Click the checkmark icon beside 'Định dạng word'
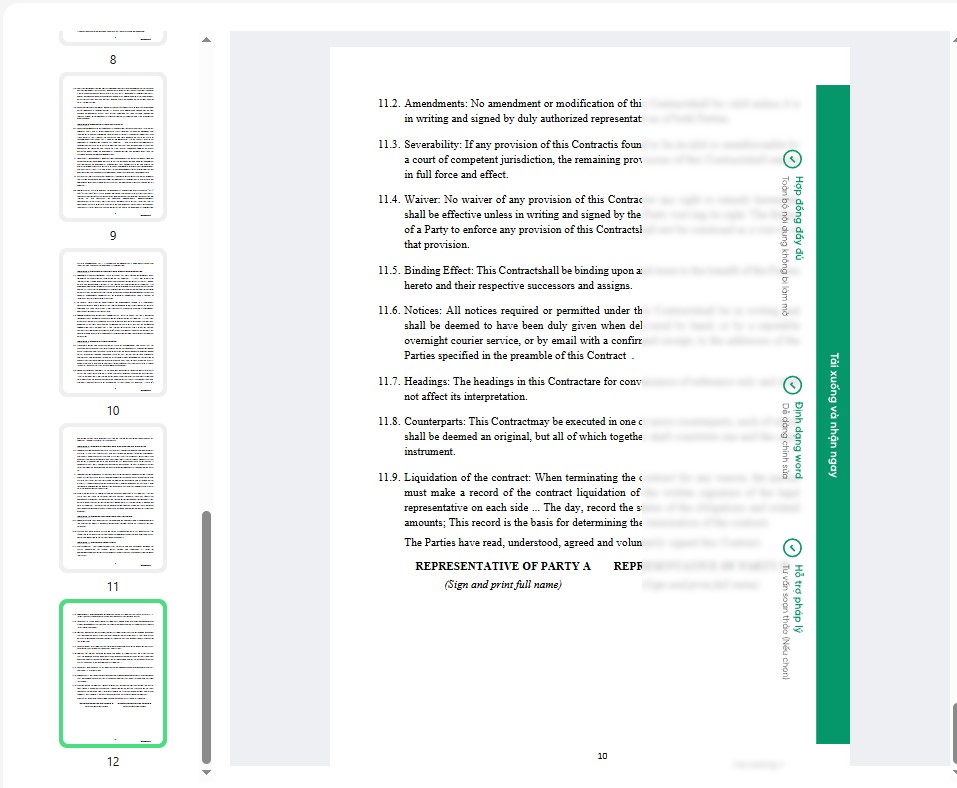957x788 pixels. (x=792, y=385)
